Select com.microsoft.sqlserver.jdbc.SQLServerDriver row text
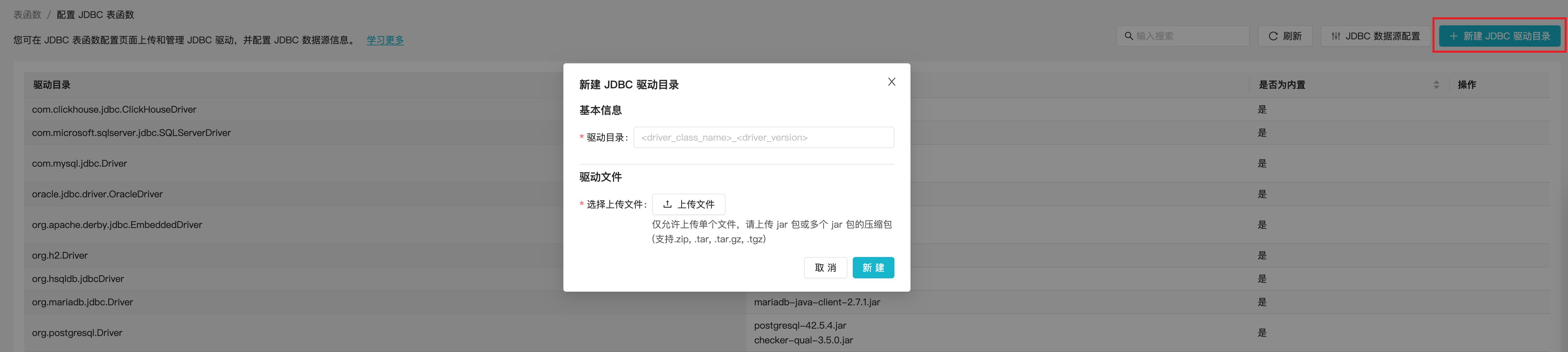This screenshot has height=352, width=1568. coord(132,133)
